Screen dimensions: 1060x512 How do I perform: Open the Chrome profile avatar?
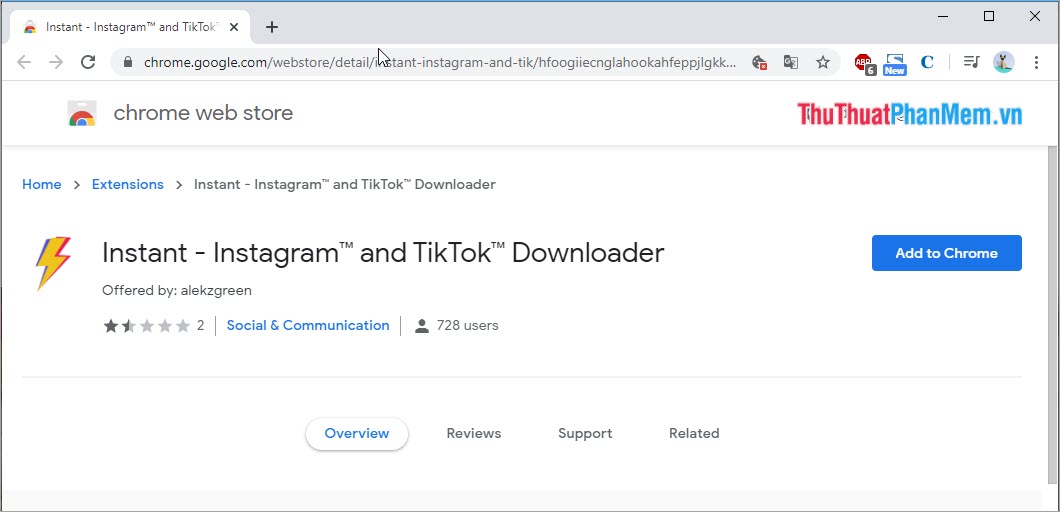[1003, 62]
